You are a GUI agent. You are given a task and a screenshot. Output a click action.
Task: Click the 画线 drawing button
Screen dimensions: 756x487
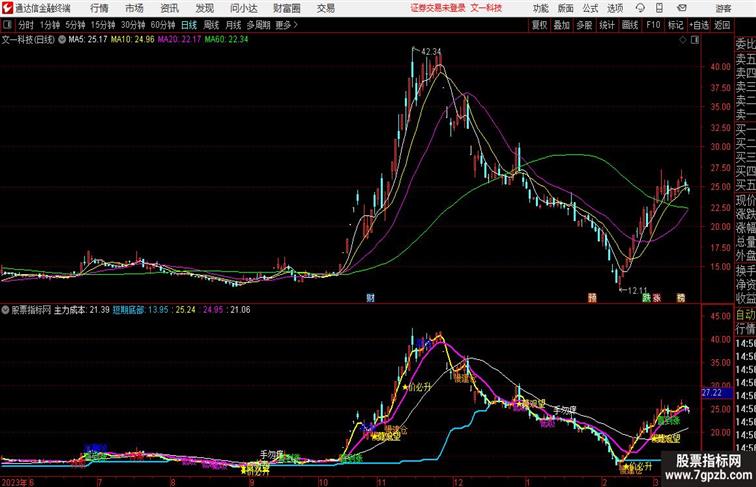[630, 25]
